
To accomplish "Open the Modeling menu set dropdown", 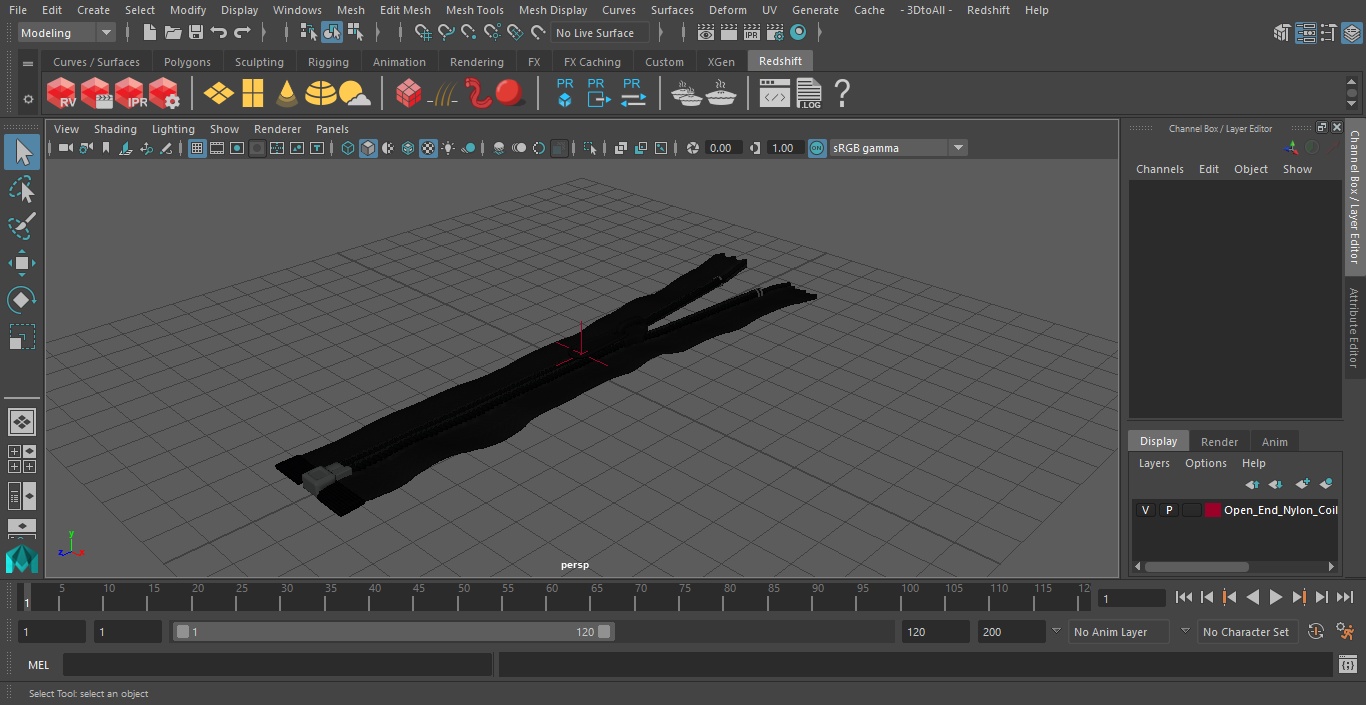I will 67,33.
